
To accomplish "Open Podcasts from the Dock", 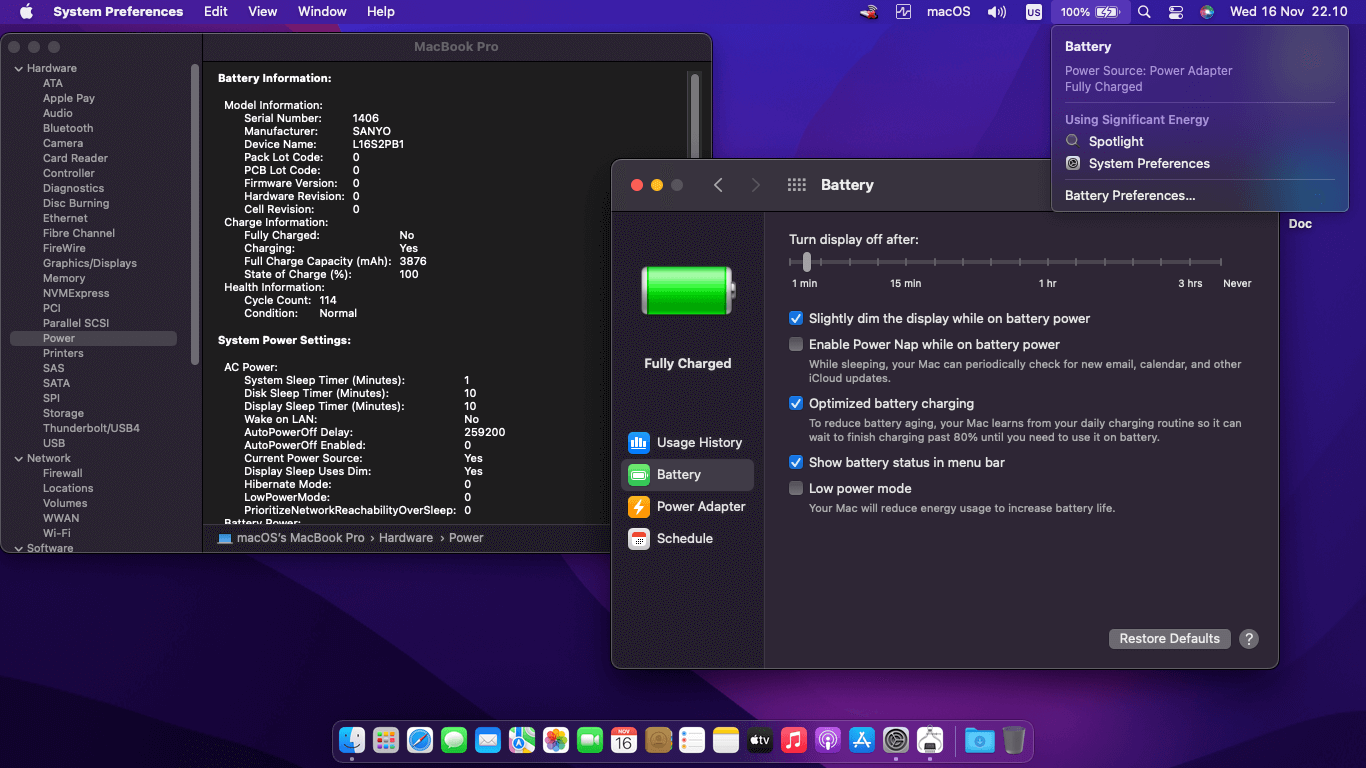I will pyautogui.click(x=828, y=740).
